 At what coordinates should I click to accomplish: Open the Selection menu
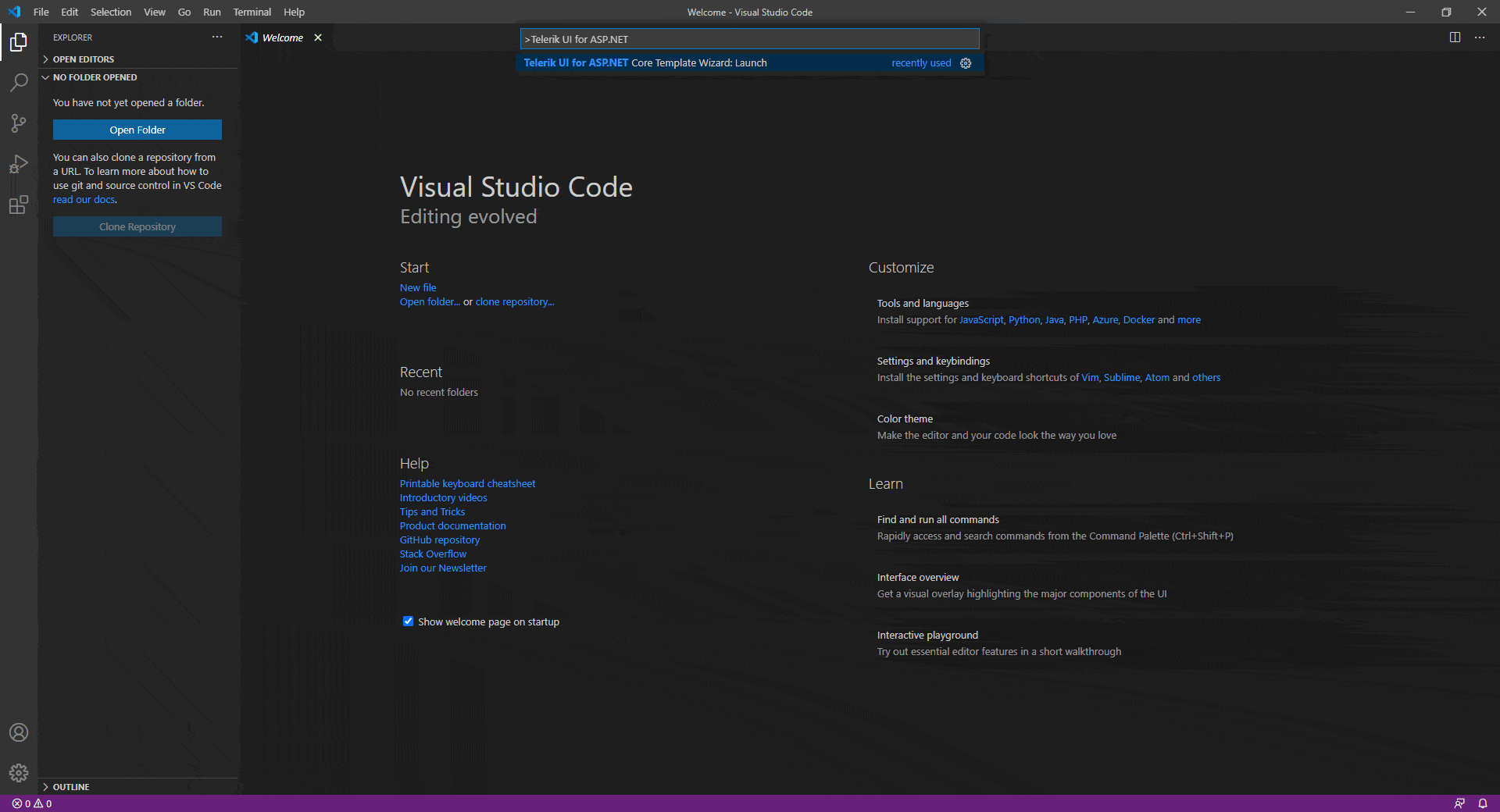click(x=111, y=12)
